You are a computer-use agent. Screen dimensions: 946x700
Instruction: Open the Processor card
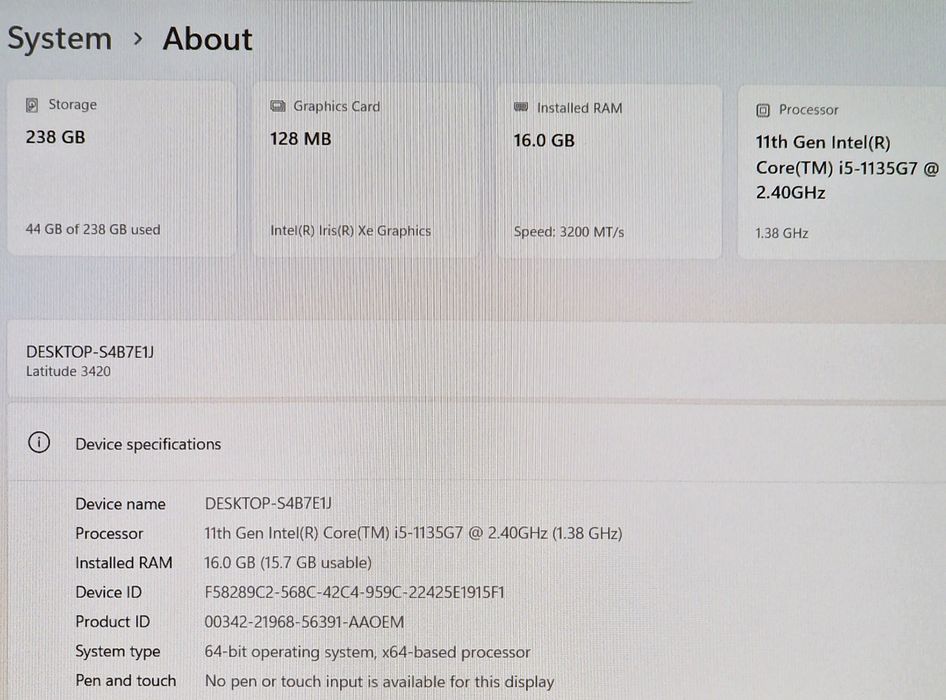tap(842, 174)
